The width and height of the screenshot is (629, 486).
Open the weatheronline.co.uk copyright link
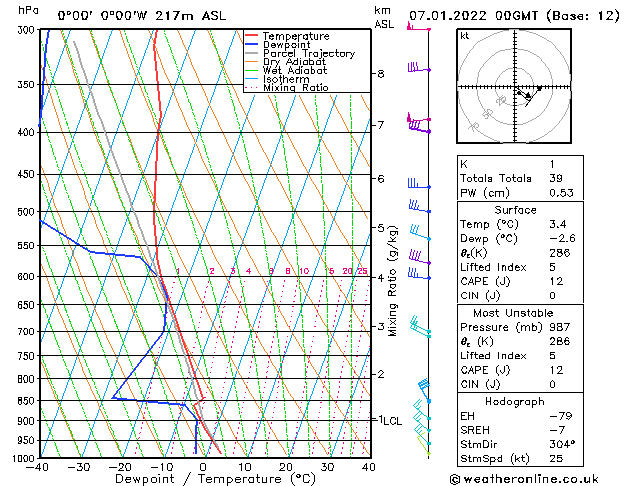click(x=524, y=479)
